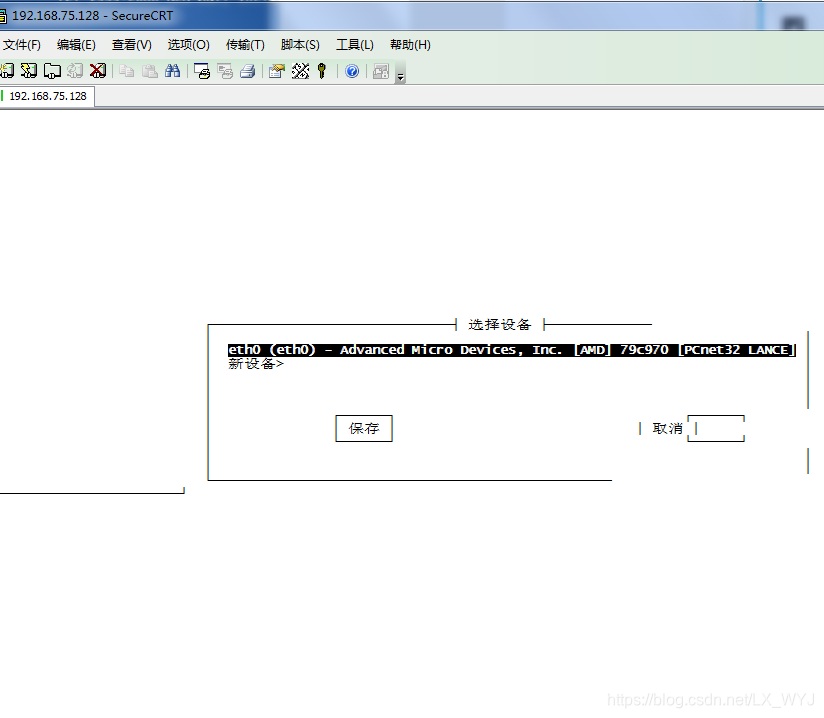
Task: Click the Public Key Assistant key icon
Action: pos(322,71)
